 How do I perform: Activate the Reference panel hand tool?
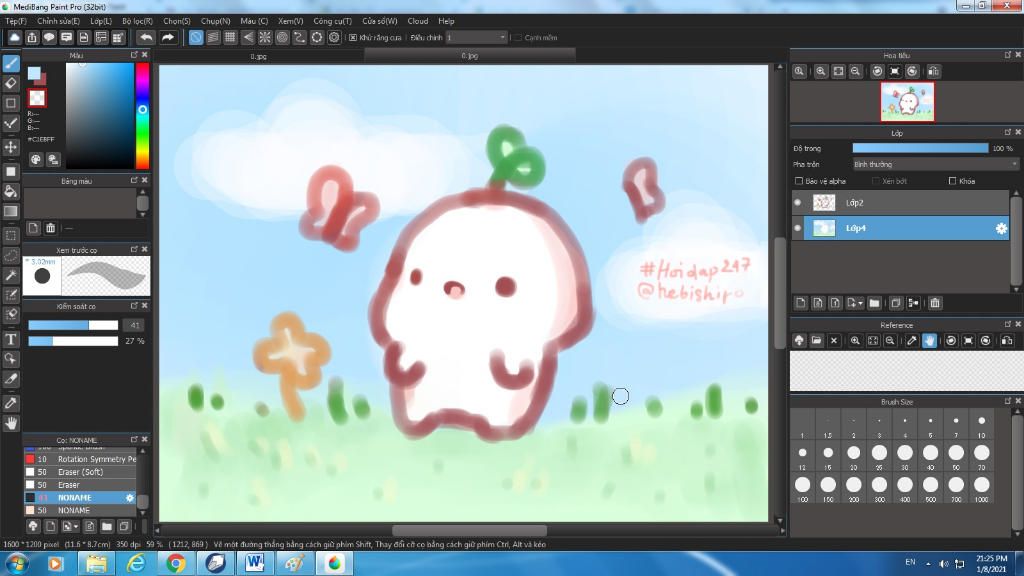point(929,340)
